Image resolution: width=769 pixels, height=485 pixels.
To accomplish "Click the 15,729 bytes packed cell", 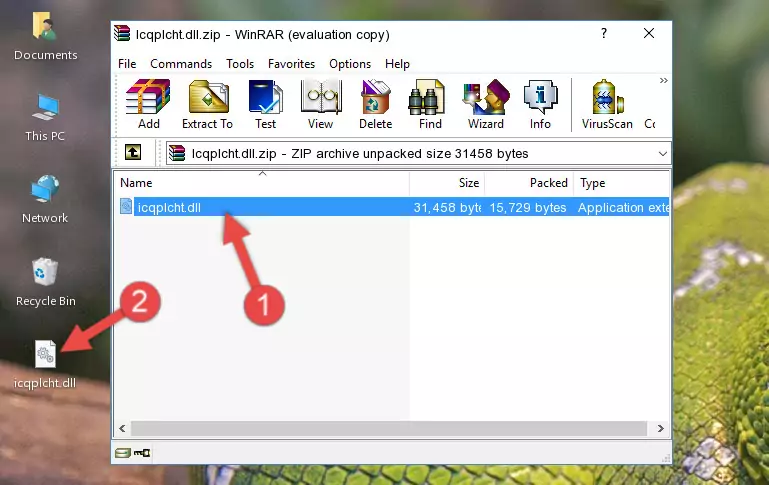I will (x=528, y=207).
